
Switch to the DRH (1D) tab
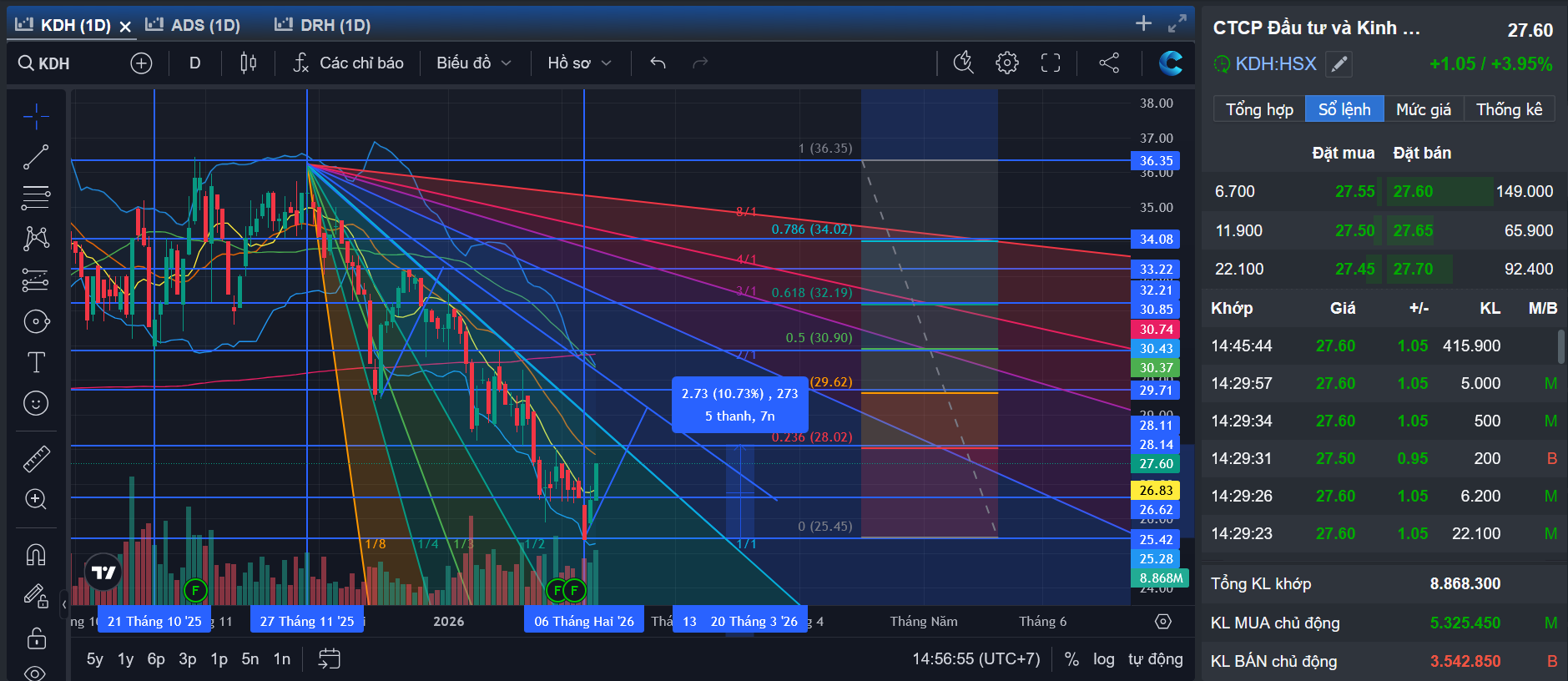click(322, 25)
